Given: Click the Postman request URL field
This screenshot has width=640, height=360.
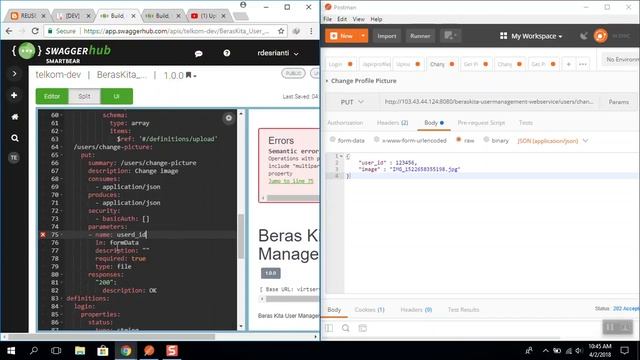Looking at the screenshot, I should coord(489,102).
